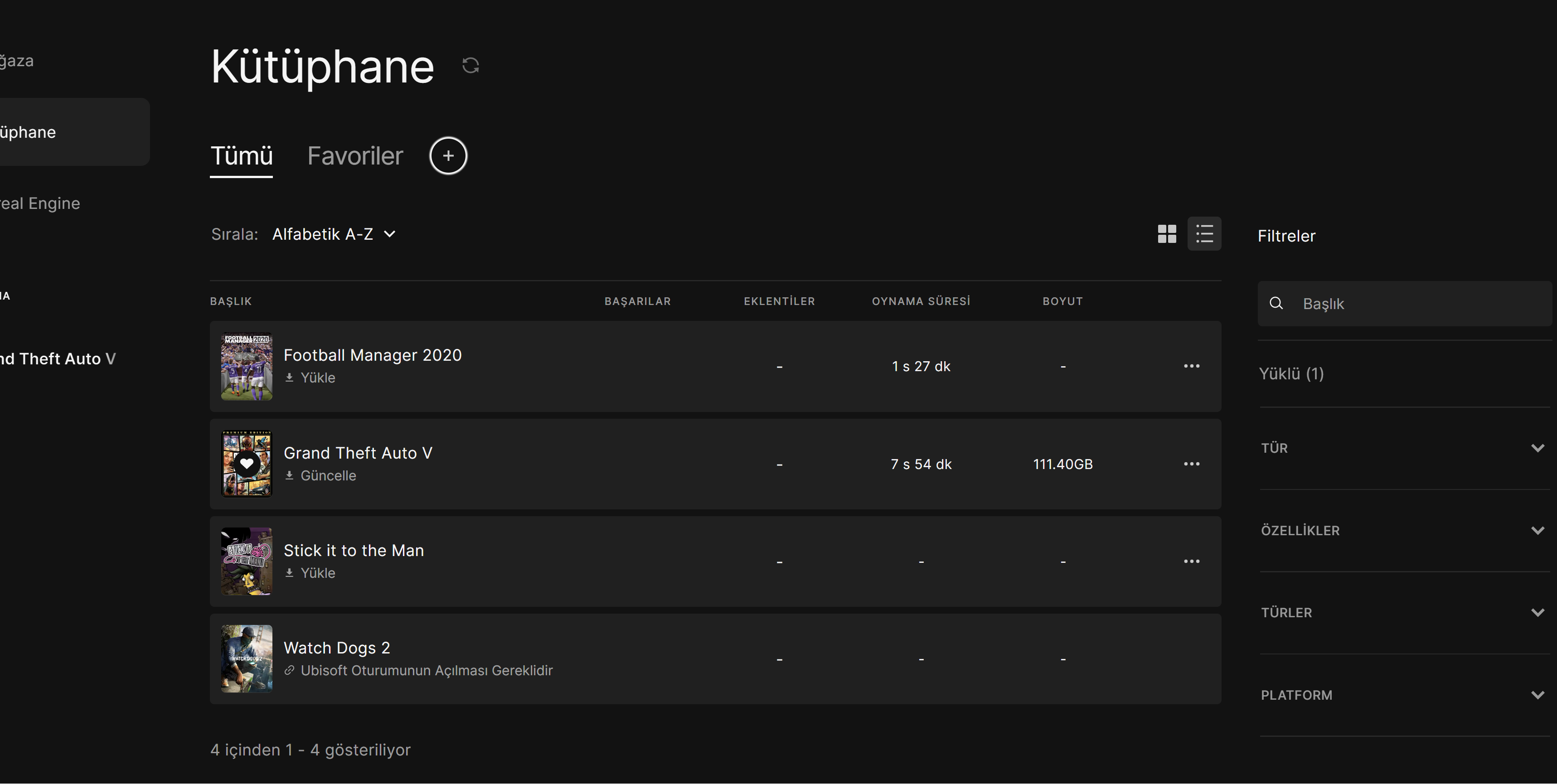Open options menu for Grand Theft Auto V
1557x784 pixels.
point(1191,464)
